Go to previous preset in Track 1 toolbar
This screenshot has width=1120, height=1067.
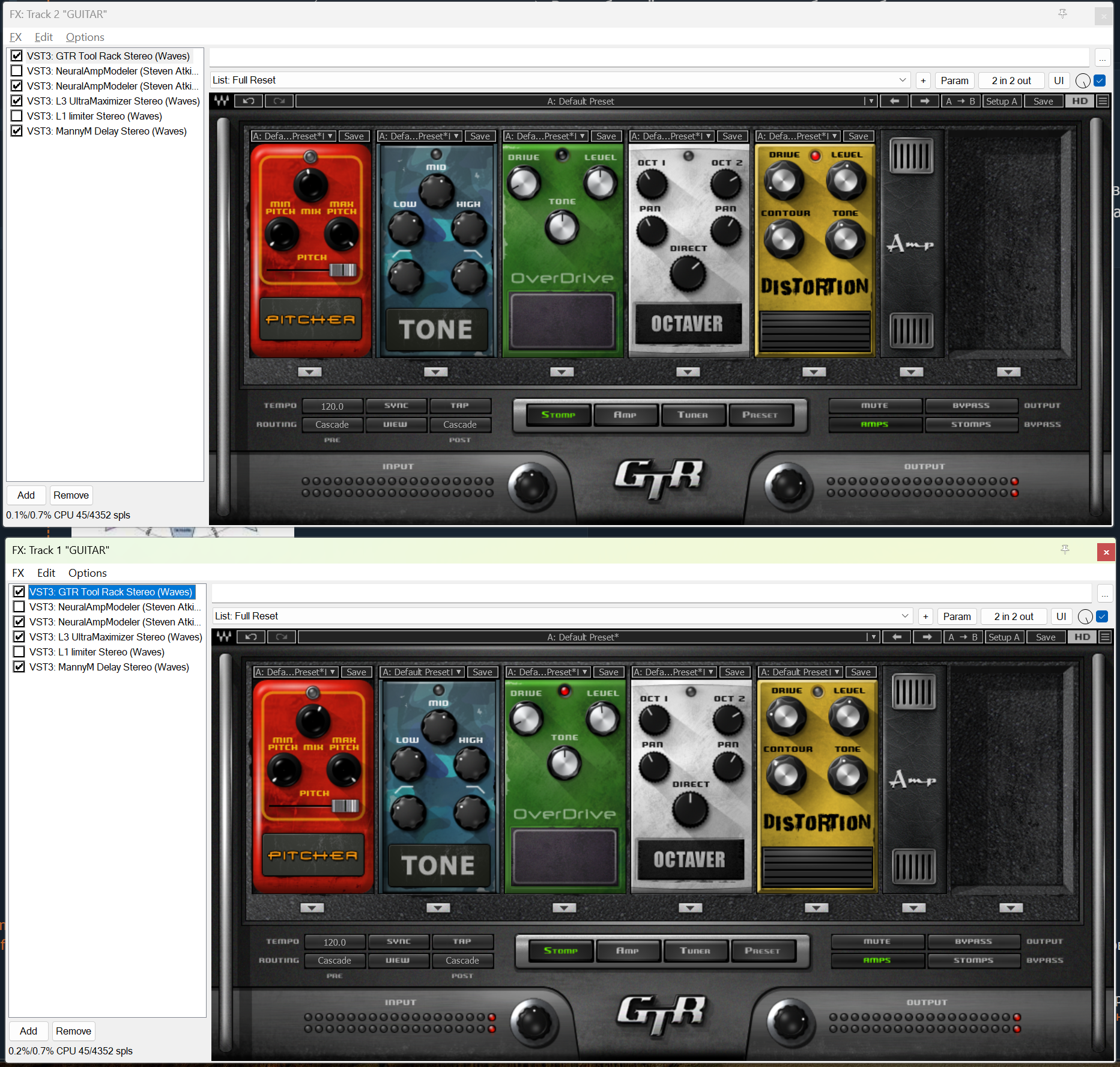(897, 637)
